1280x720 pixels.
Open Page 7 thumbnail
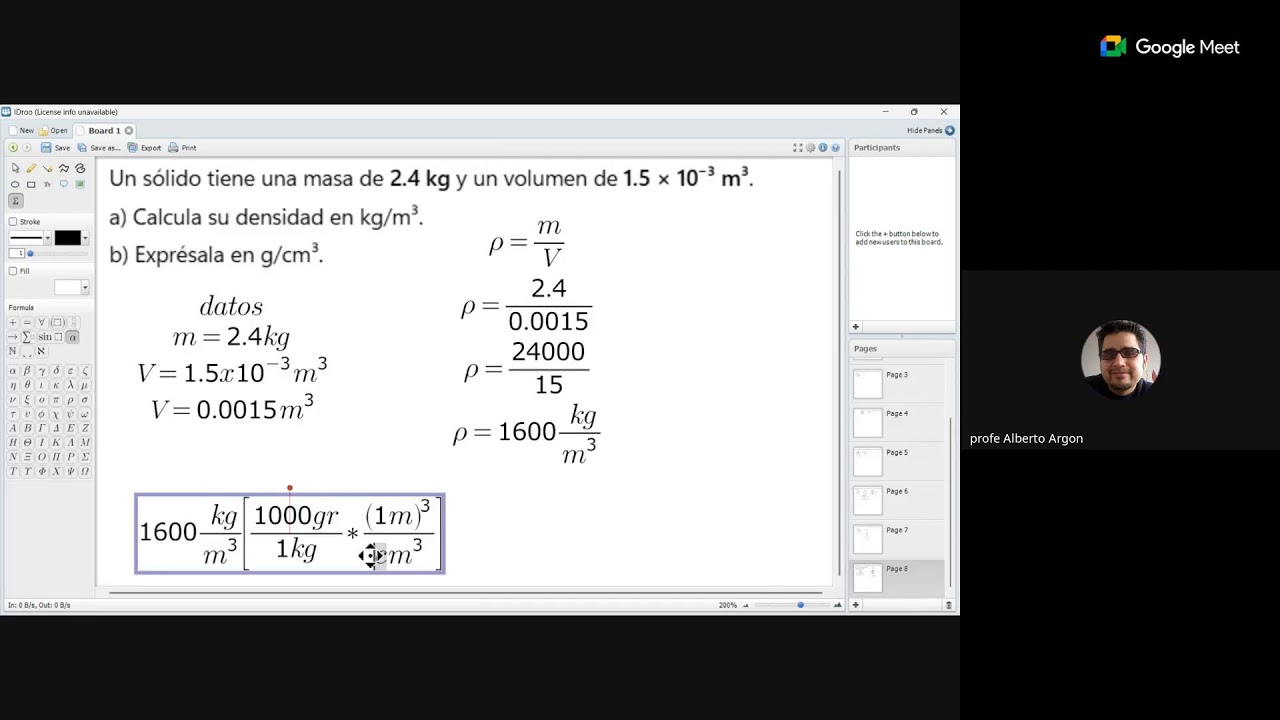click(868, 538)
